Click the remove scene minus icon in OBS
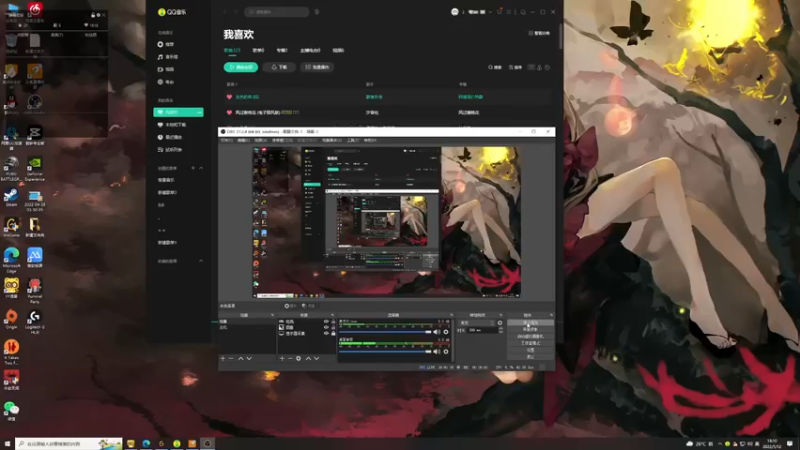This screenshot has width=800, height=450. 231,359
